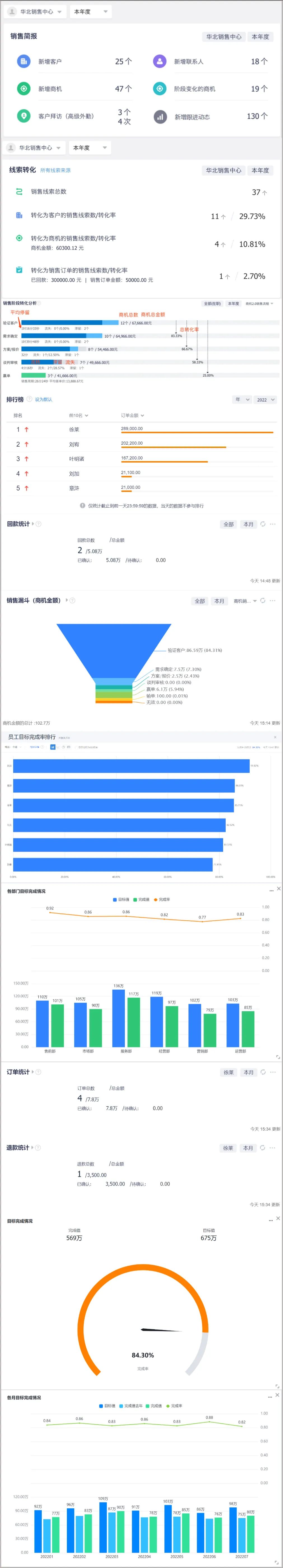
Task: Click the refresh icon in 销售漏斗
Action: click(262, 601)
